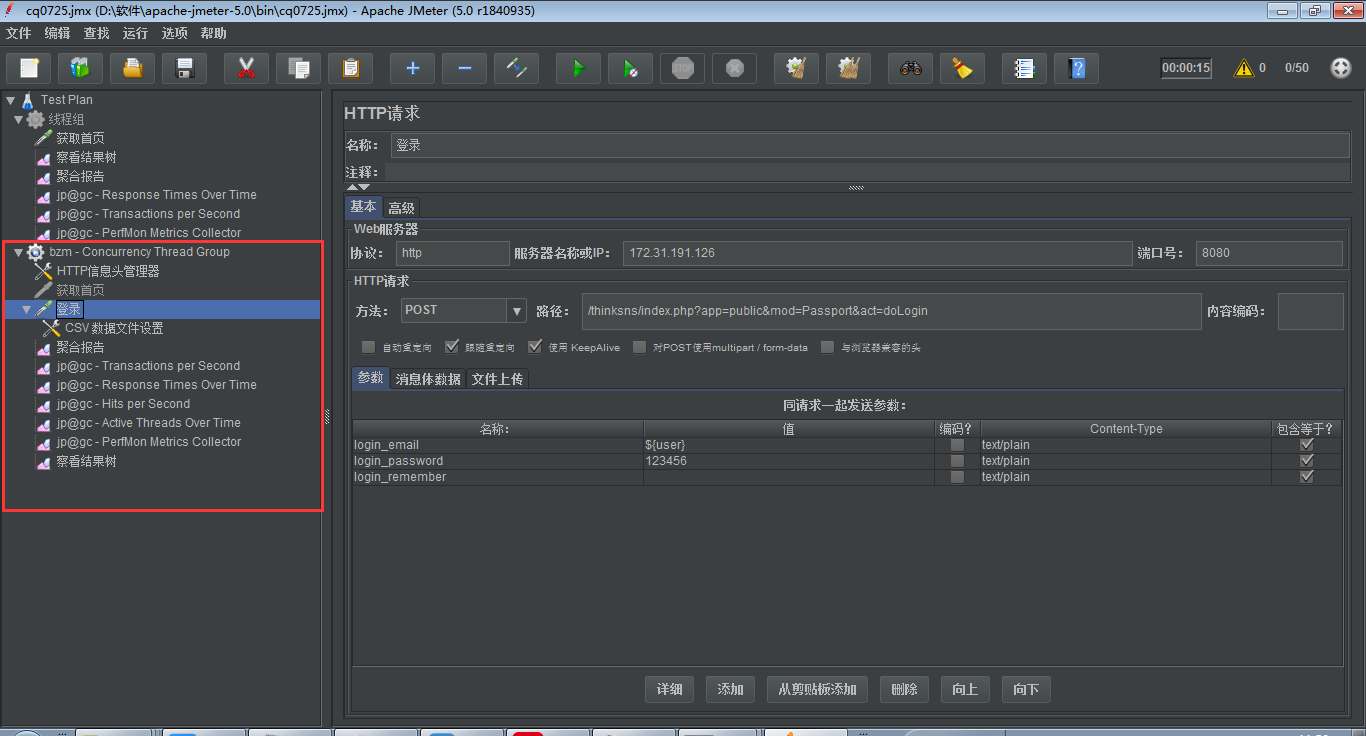
Task: Start test with no pauses icon
Action: click(630, 68)
